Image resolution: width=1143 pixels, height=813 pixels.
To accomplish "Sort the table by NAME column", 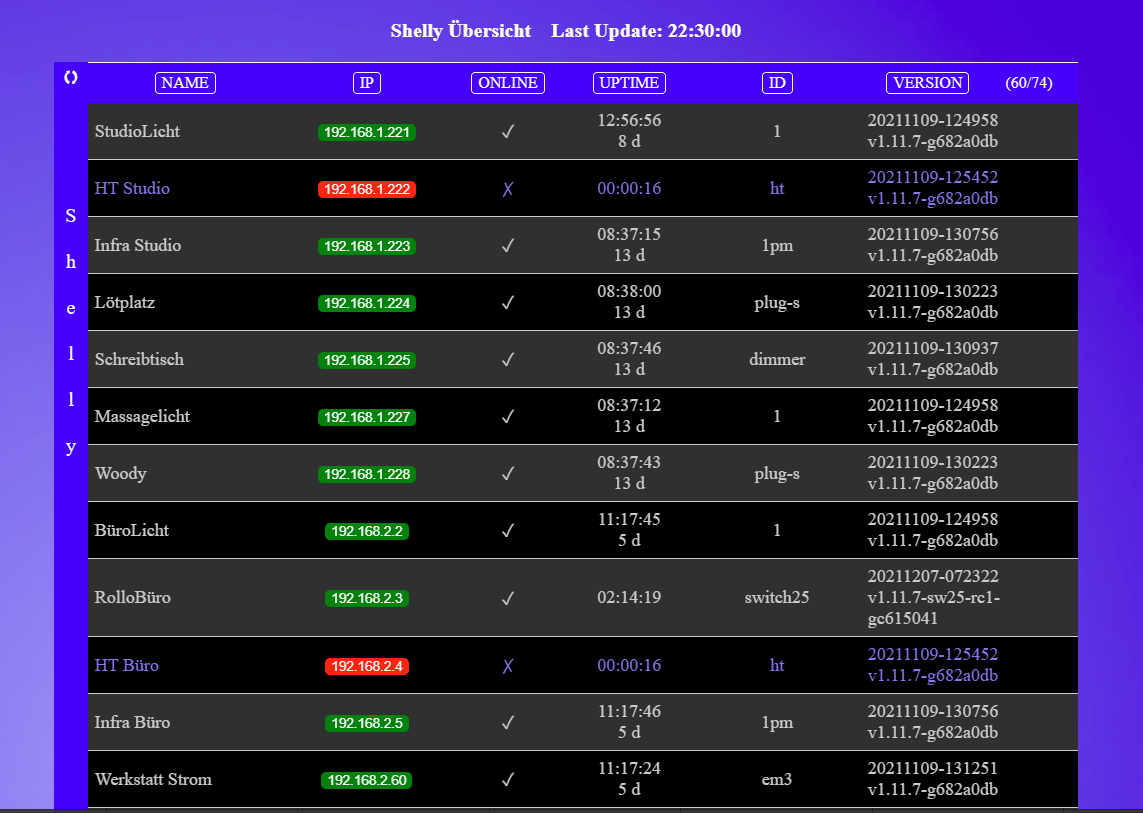I will [x=185, y=83].
